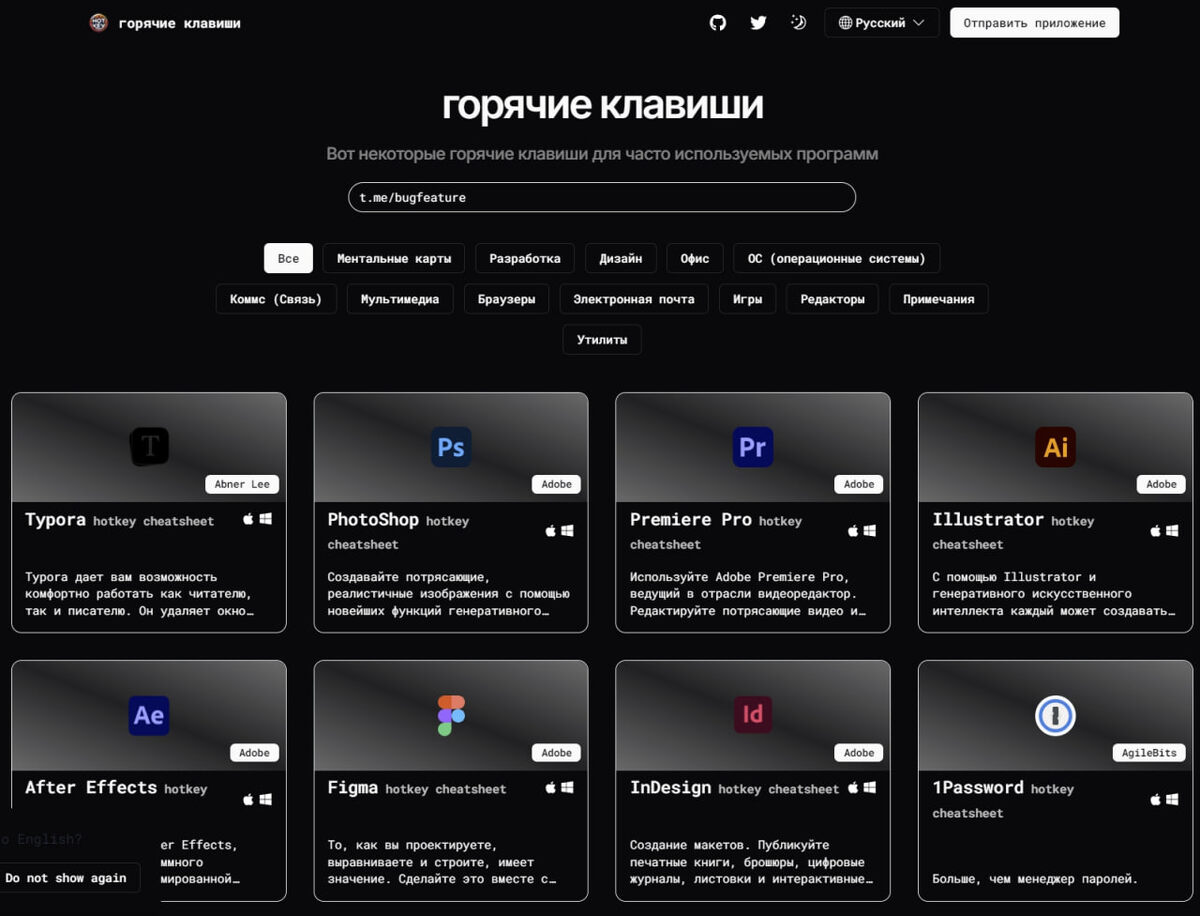Click the Typora app icon
Screen dimensions: 1200x916
[149, 446]
